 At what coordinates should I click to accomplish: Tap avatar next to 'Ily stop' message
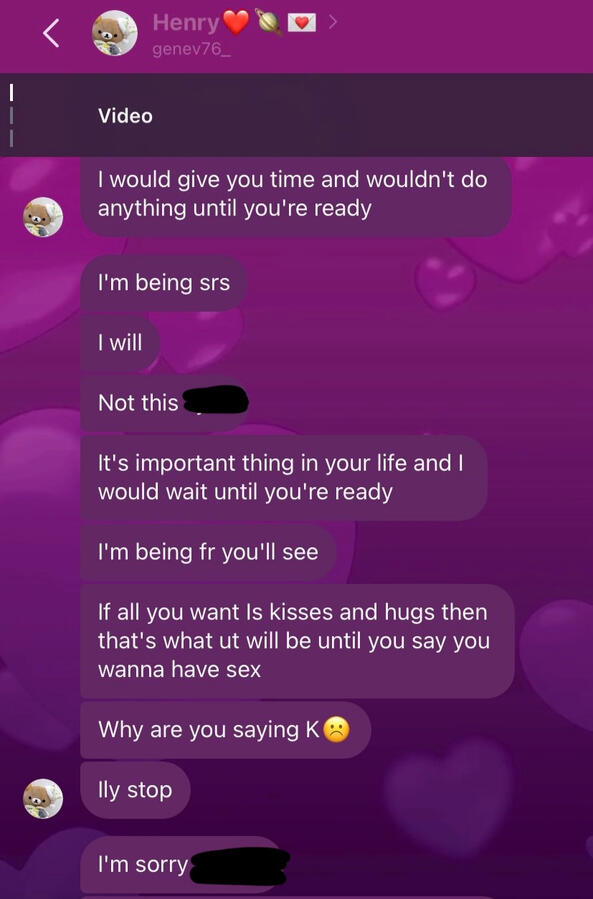(x=43, y=798)
